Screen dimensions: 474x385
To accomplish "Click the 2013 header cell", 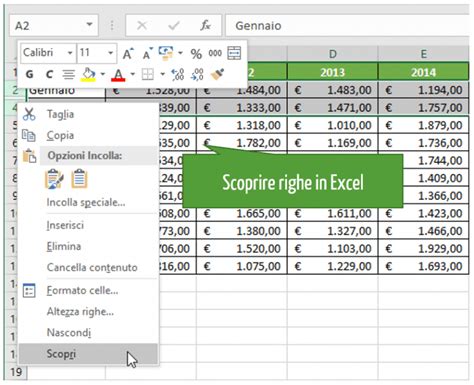I will [x=333, y=72].
